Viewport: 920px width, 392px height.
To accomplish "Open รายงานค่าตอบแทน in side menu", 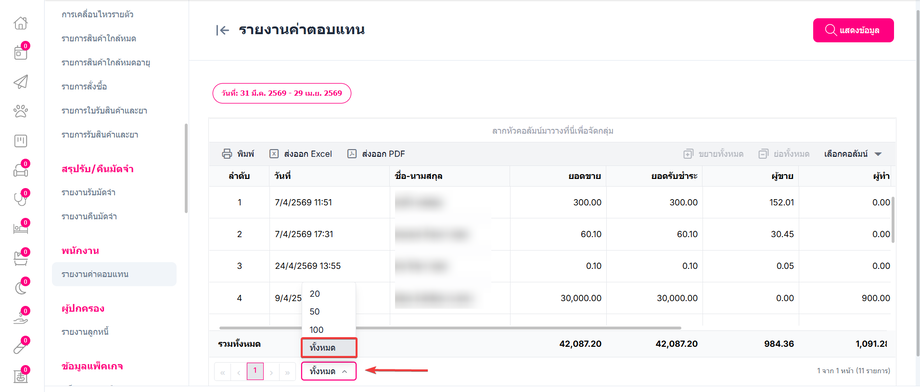I will point(114,274).
